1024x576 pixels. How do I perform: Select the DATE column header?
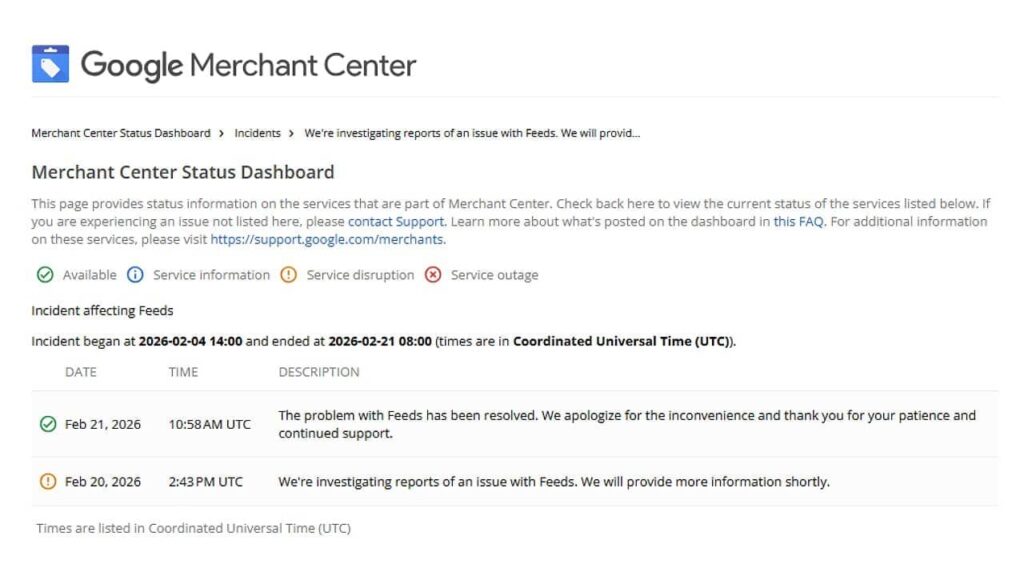click(x=81, y=371)
